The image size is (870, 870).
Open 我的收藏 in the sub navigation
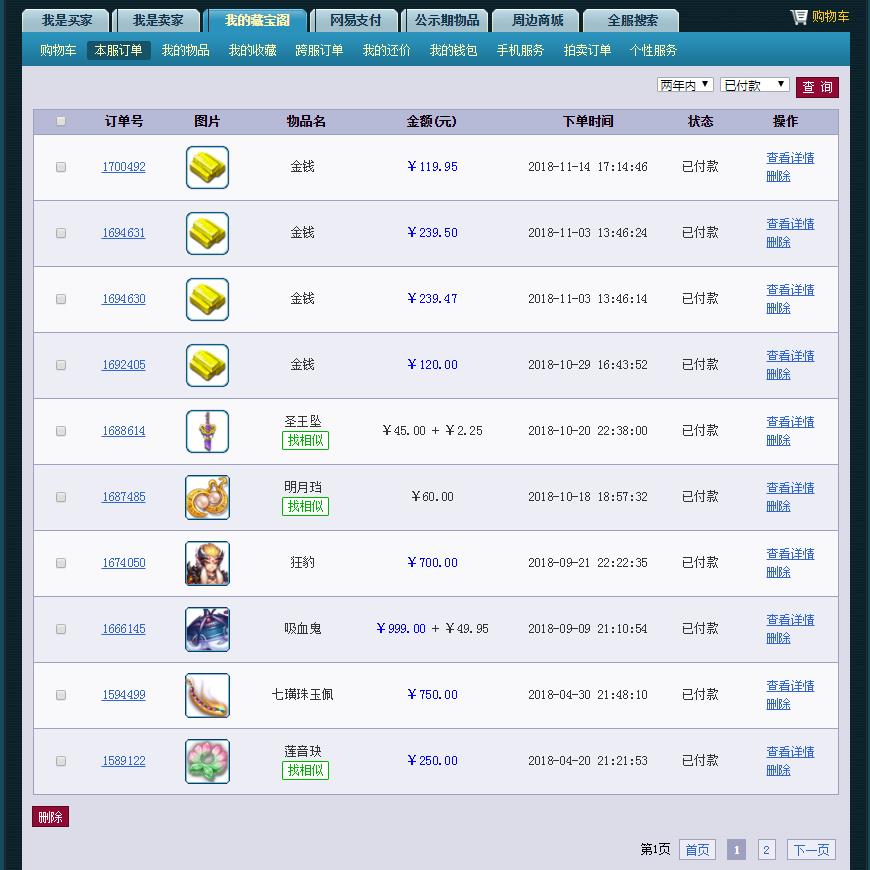point(252,50)
